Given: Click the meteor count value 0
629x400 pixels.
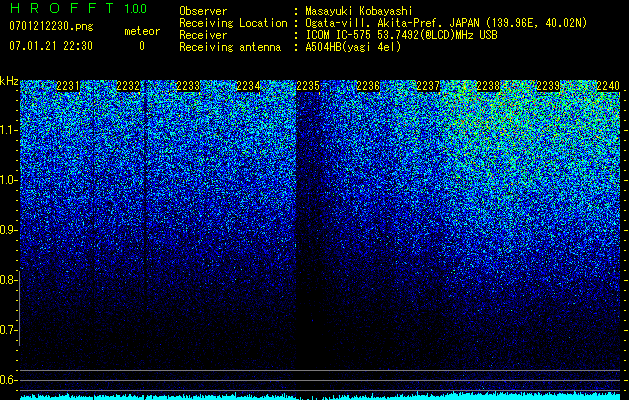Looking at the screenshot, I should click(x=142, y=46).
